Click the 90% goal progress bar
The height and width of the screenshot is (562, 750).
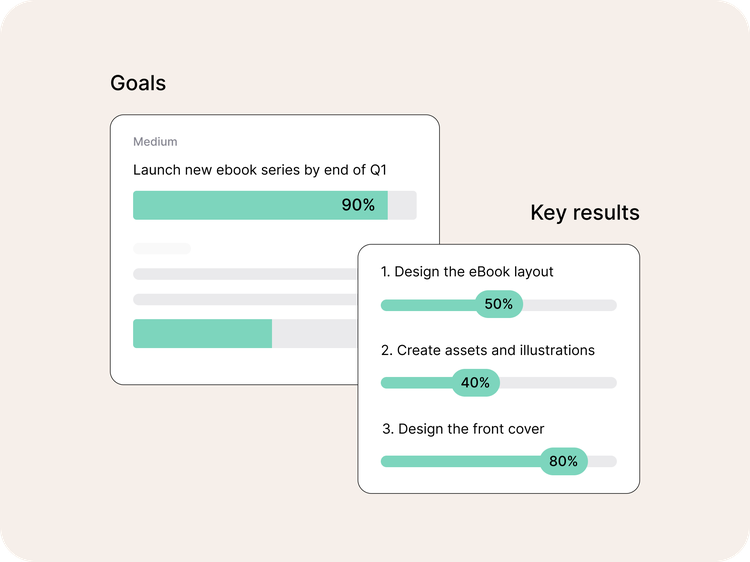tap(260, 205)
